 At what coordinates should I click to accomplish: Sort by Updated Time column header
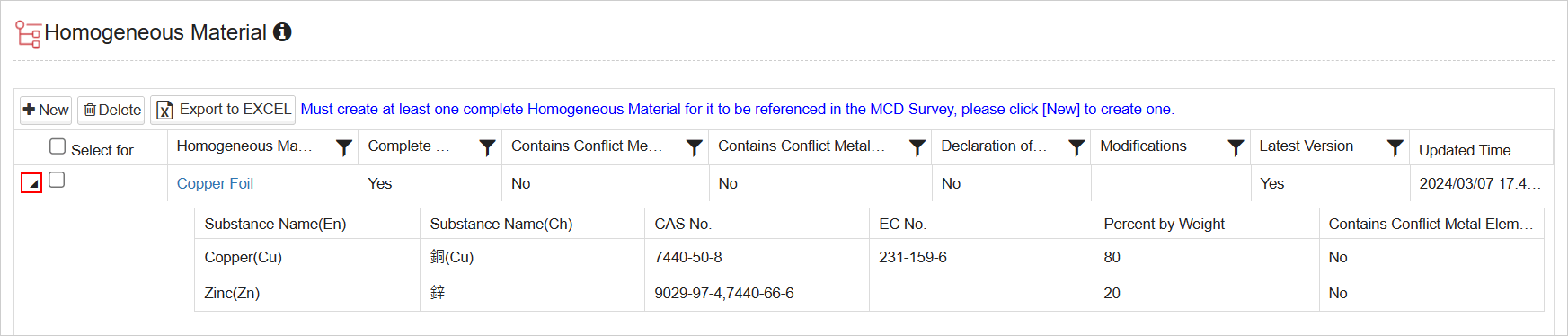coord(1465,150)
